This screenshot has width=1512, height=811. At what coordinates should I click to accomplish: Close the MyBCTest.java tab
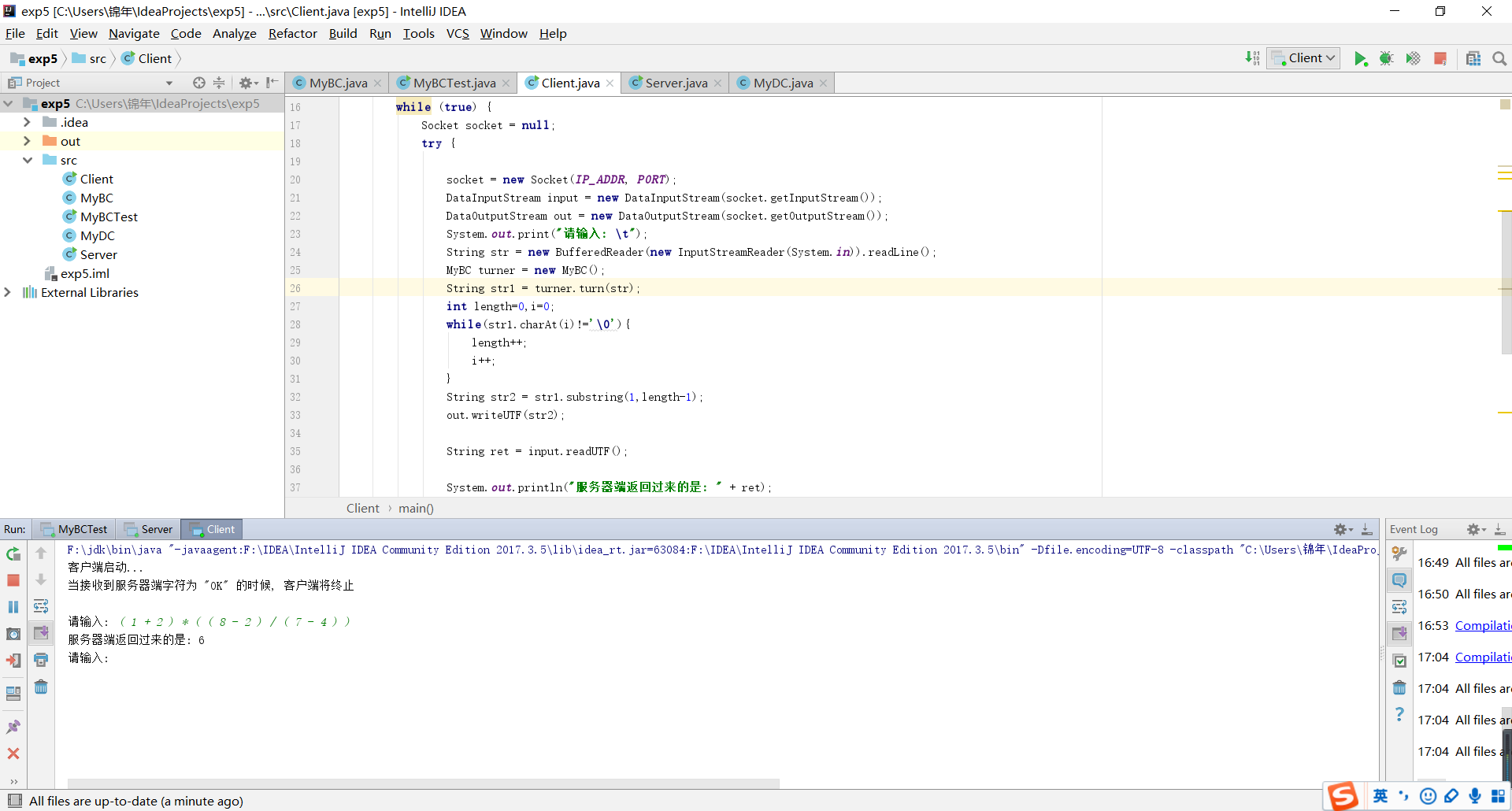click(x=506, y=83)
